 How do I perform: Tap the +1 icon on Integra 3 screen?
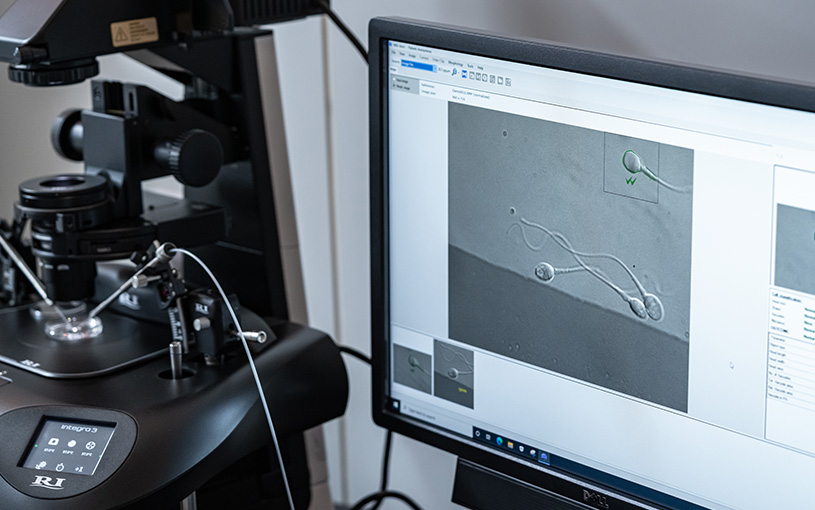click(79, 469)
